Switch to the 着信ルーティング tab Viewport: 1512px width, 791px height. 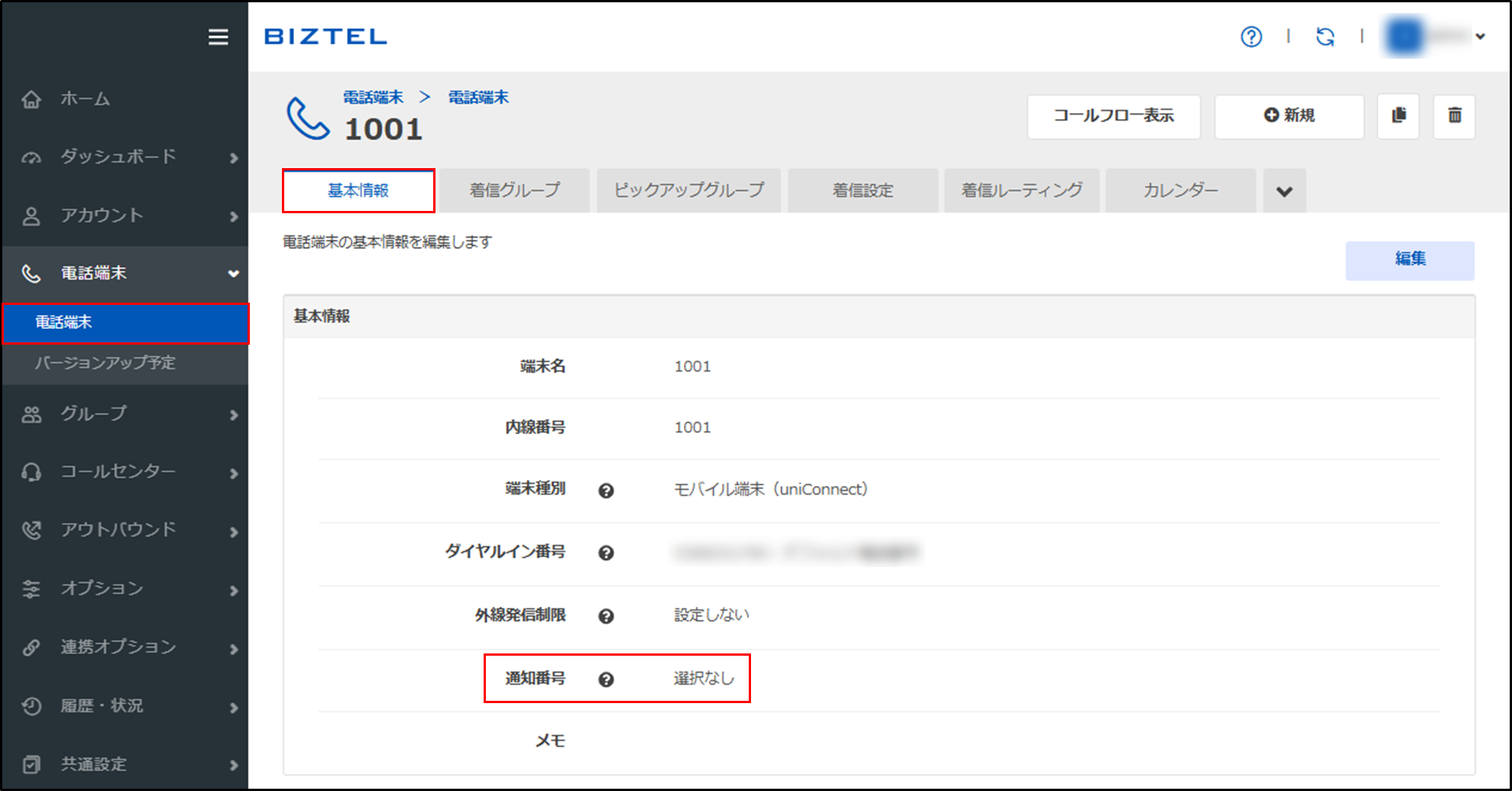(x=1021, y=191)
